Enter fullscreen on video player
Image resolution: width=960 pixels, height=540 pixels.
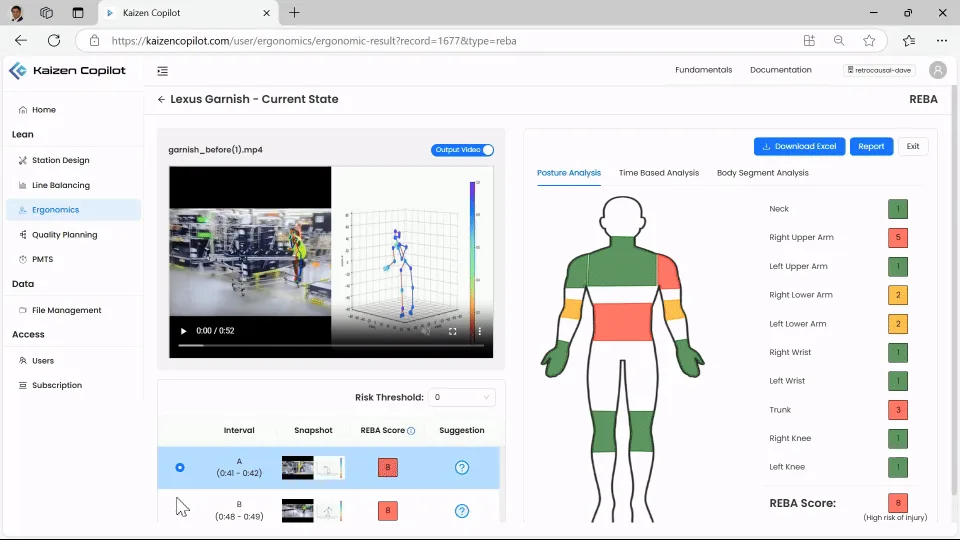(452, 331)
